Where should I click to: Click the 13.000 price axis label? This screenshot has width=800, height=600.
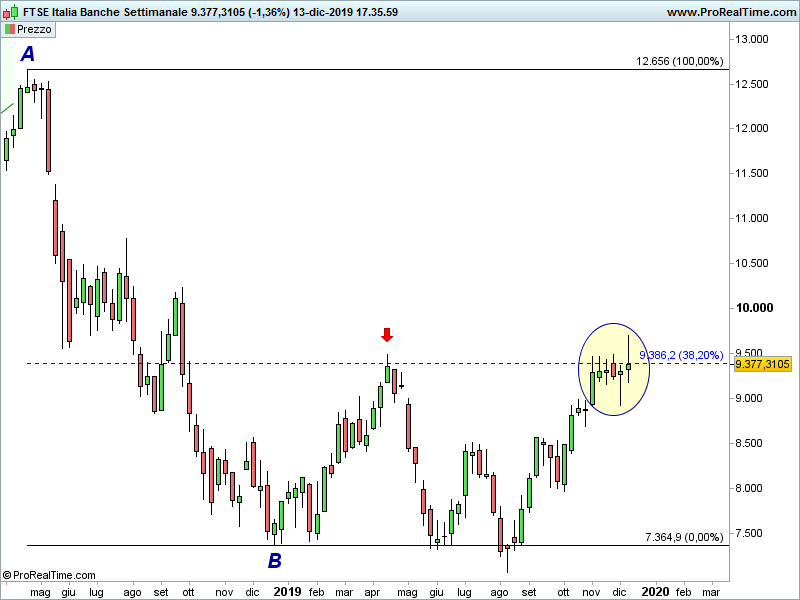[x=752, y=39]
